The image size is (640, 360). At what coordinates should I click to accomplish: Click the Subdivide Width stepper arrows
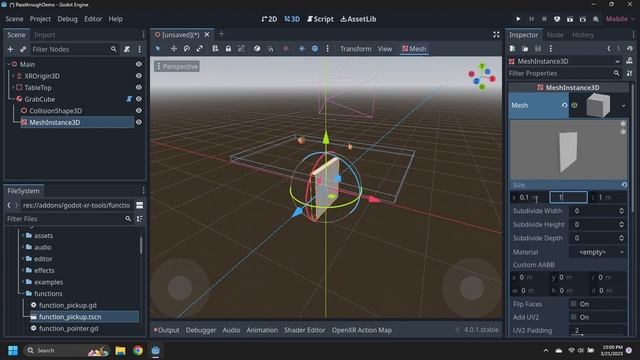coord(621,211)
